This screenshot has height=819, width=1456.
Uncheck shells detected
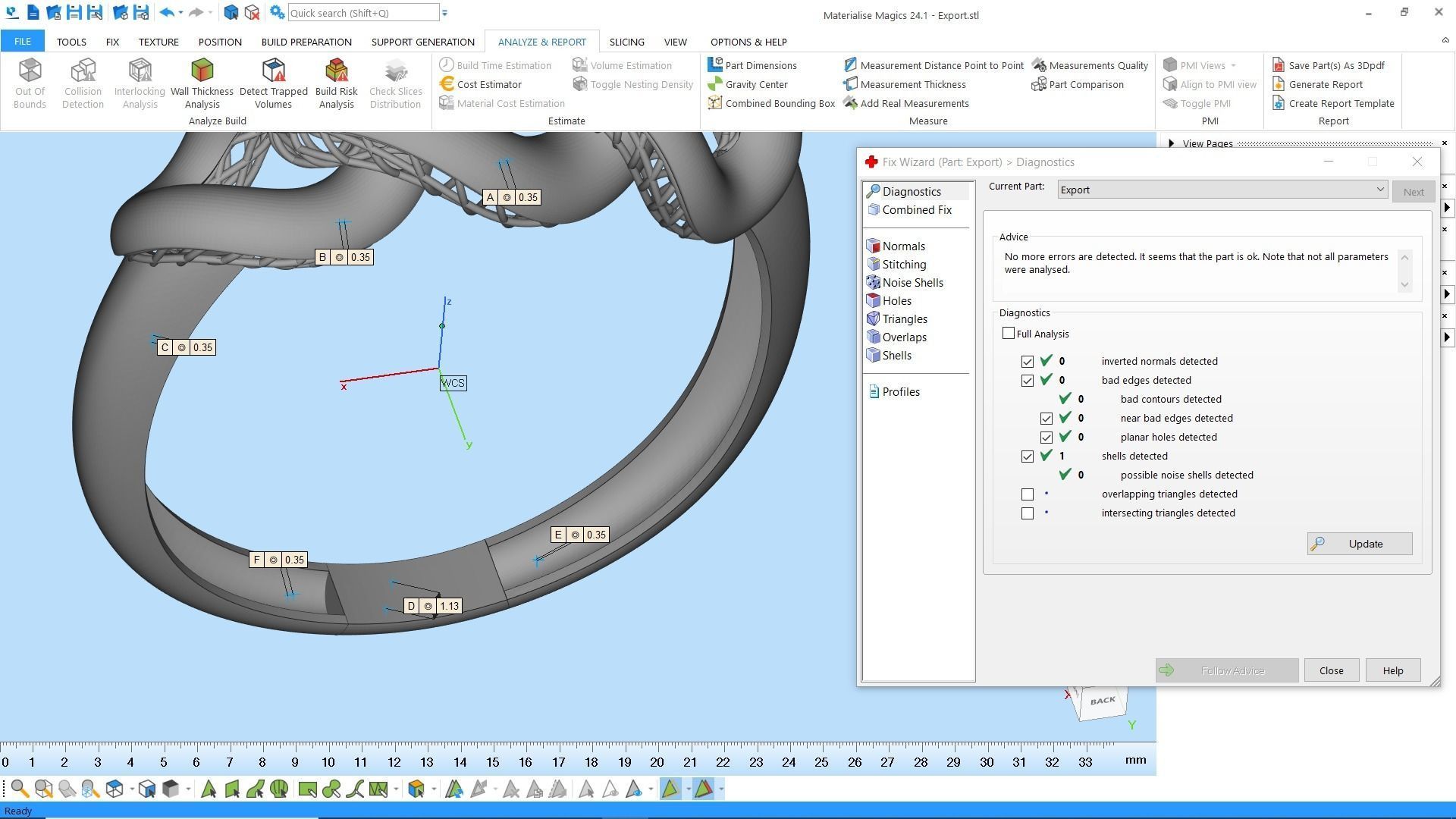1028,457
